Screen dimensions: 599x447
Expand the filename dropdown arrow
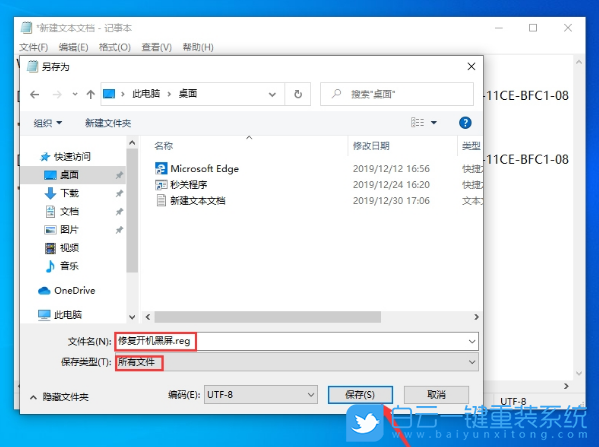472,342
